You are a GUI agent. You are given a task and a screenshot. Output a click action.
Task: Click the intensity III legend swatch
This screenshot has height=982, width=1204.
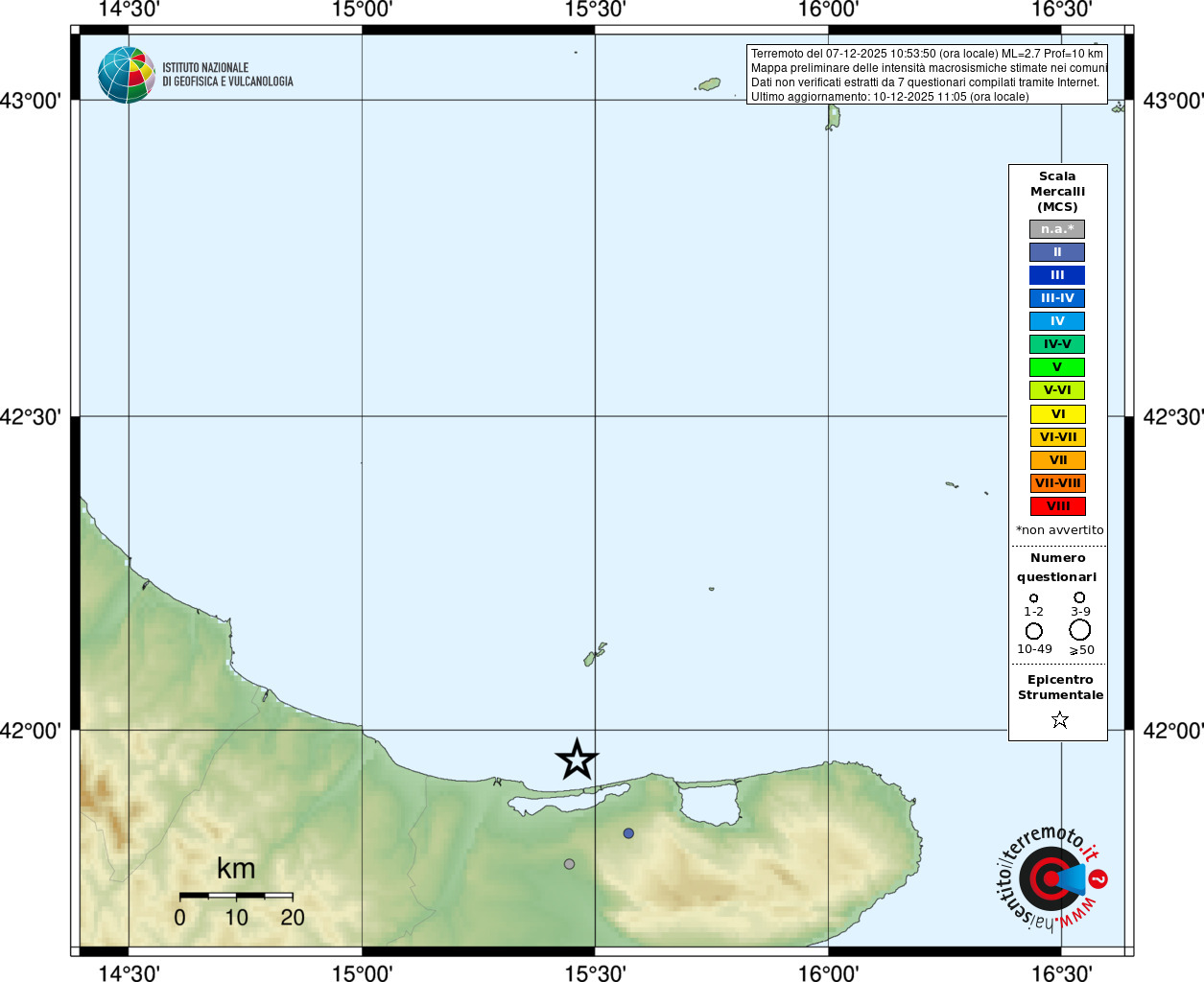tap(1057, 275)
